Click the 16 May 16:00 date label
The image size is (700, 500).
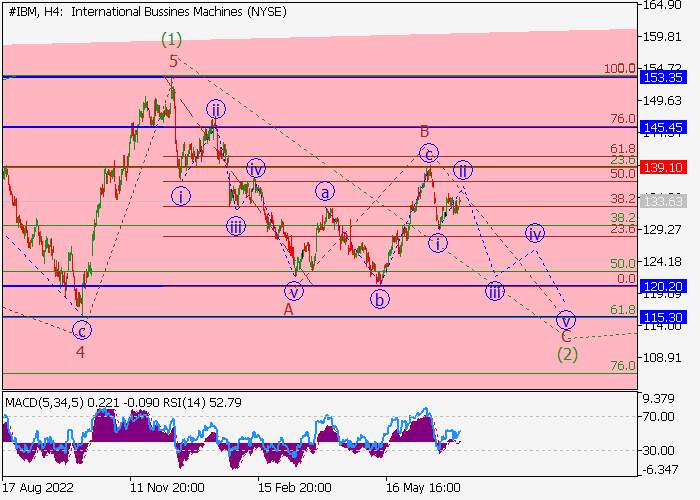(x=423, y=488)
